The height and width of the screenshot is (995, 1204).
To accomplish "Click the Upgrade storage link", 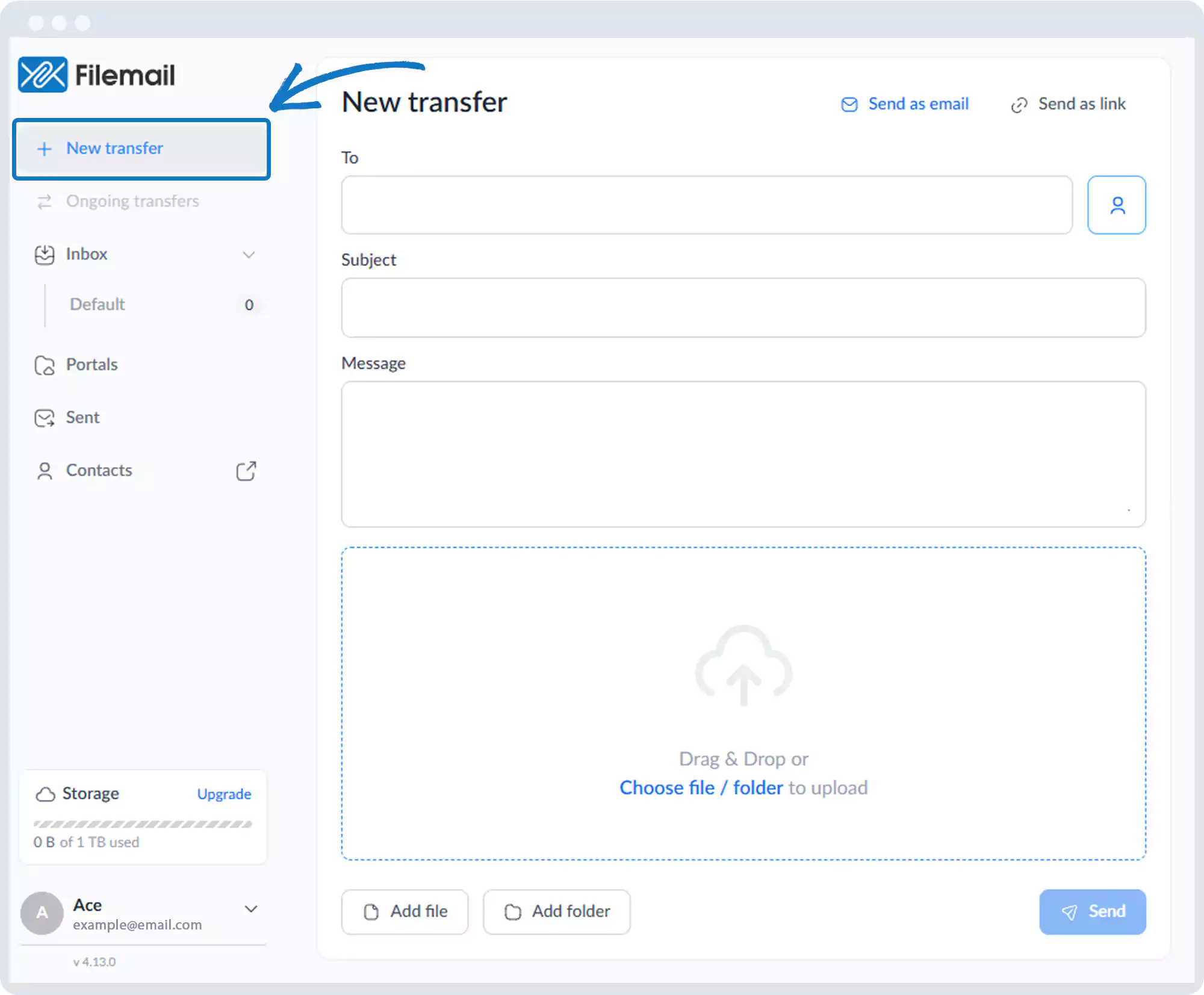I will (224, 794).
